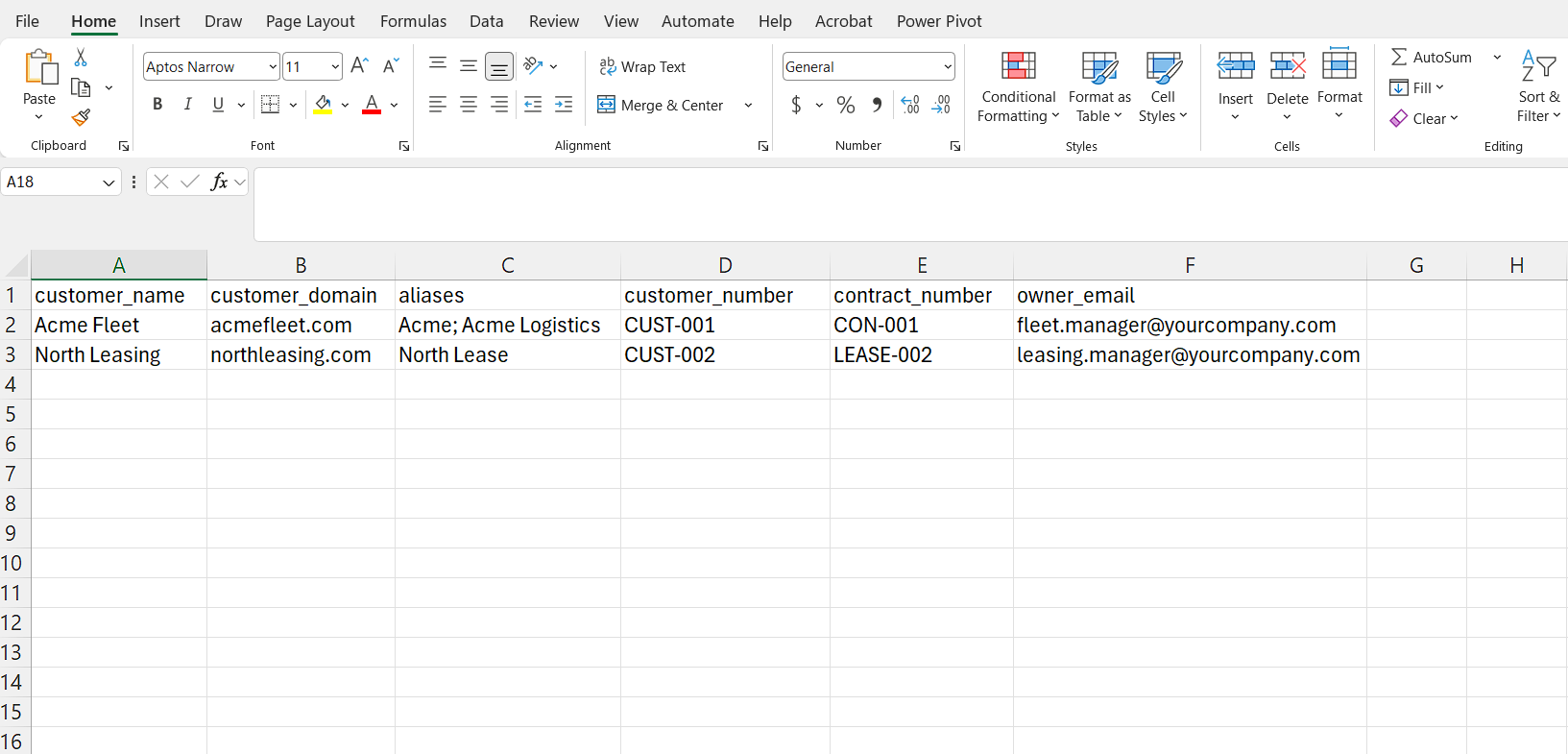This screenshot has height=754, width=1568.
Task: Expand the formula bar chevron
Action: click(240, 182)
